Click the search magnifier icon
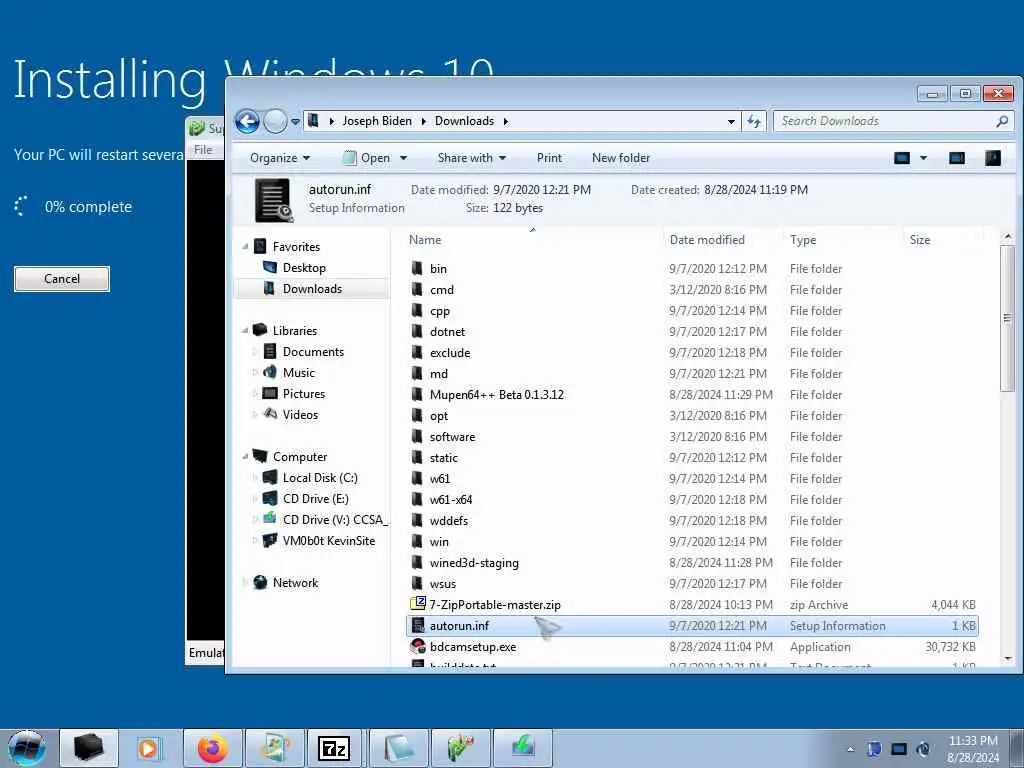Image resolution: width=1024 pixels, height=768 pixels. point(1002,121)
